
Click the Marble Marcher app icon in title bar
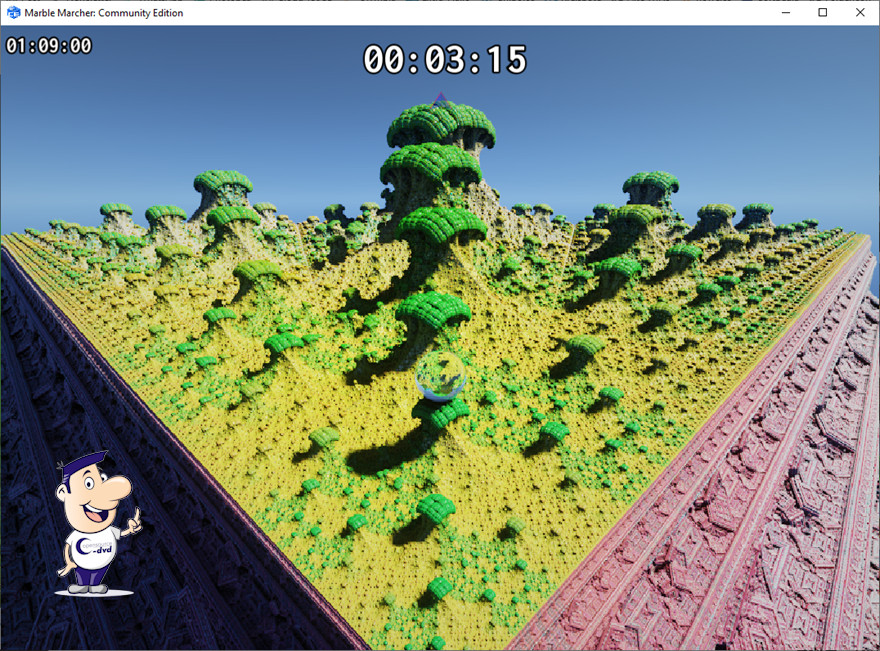point(14,12)
